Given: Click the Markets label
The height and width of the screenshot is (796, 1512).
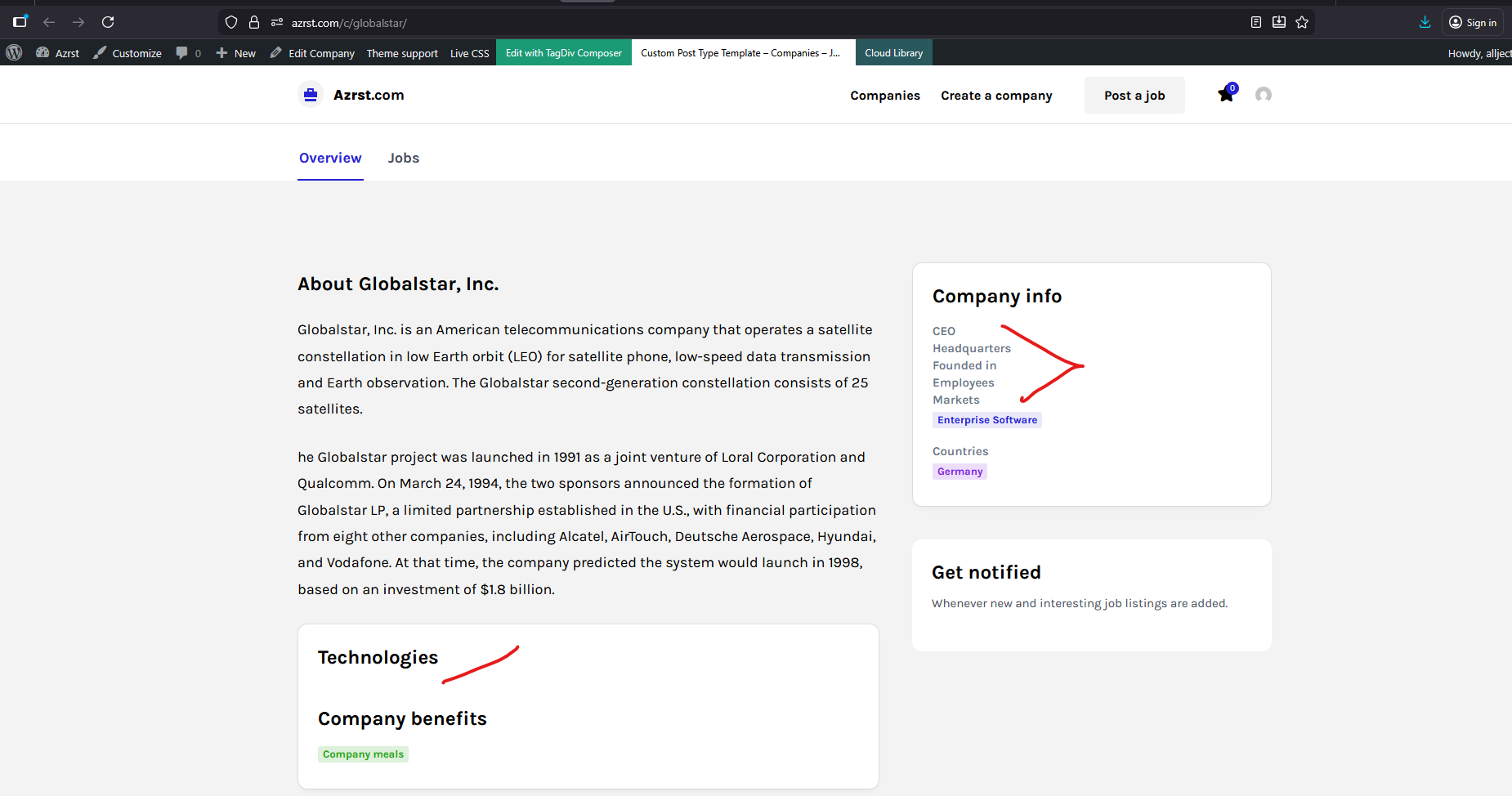Looking at the screenshot, I should (956, 400).
